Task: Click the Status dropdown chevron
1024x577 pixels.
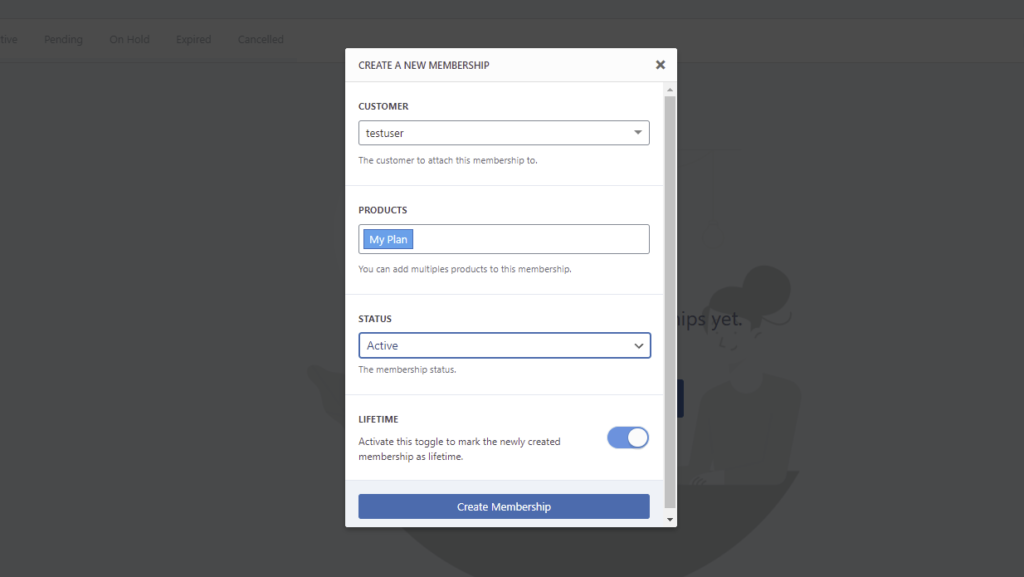Action: [638, 345]
